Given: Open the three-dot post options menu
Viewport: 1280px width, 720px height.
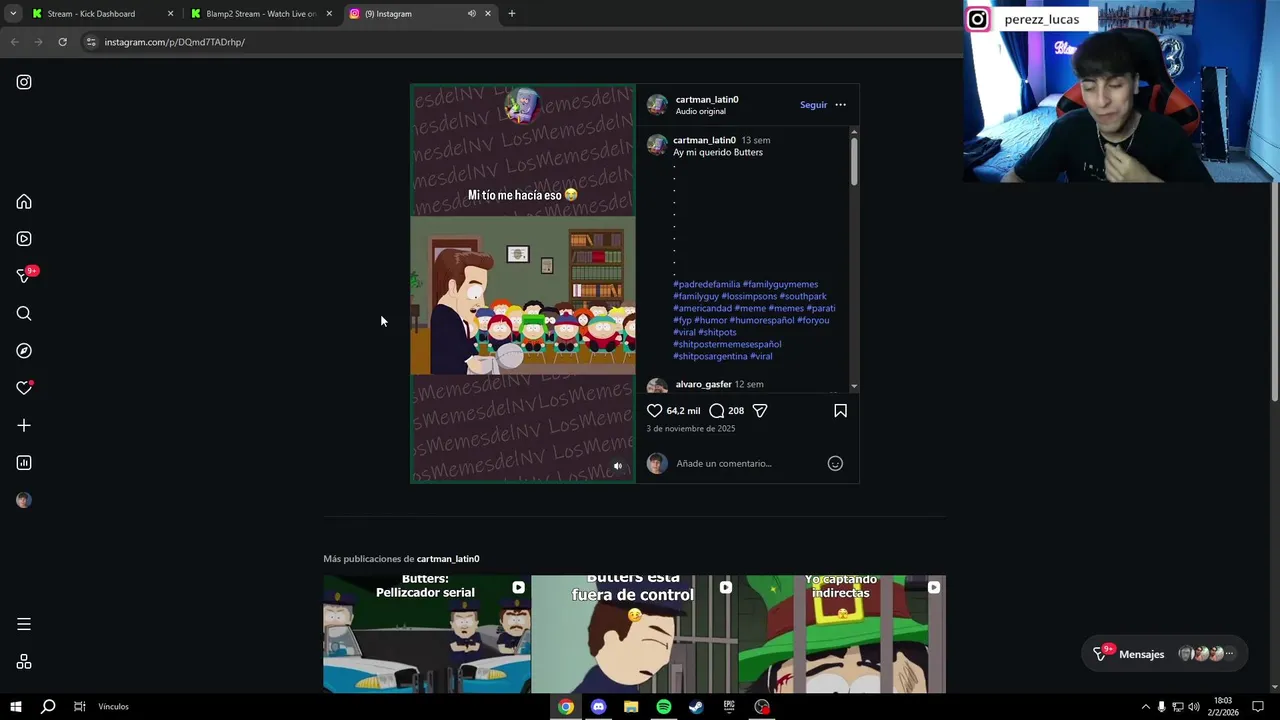Looking at the screenshot, I should 840,105.
